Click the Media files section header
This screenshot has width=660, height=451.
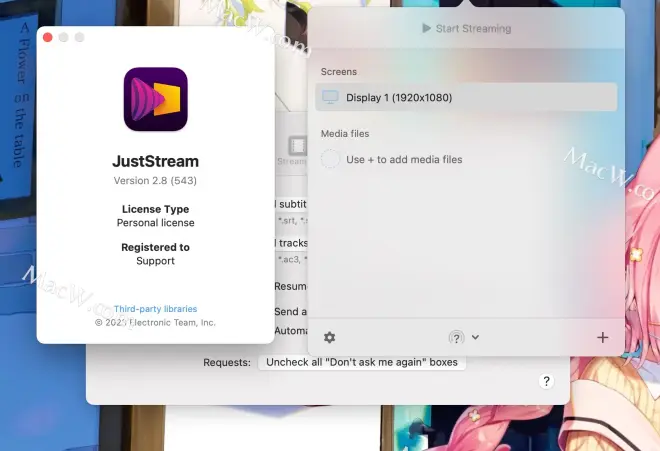[346, 133]
